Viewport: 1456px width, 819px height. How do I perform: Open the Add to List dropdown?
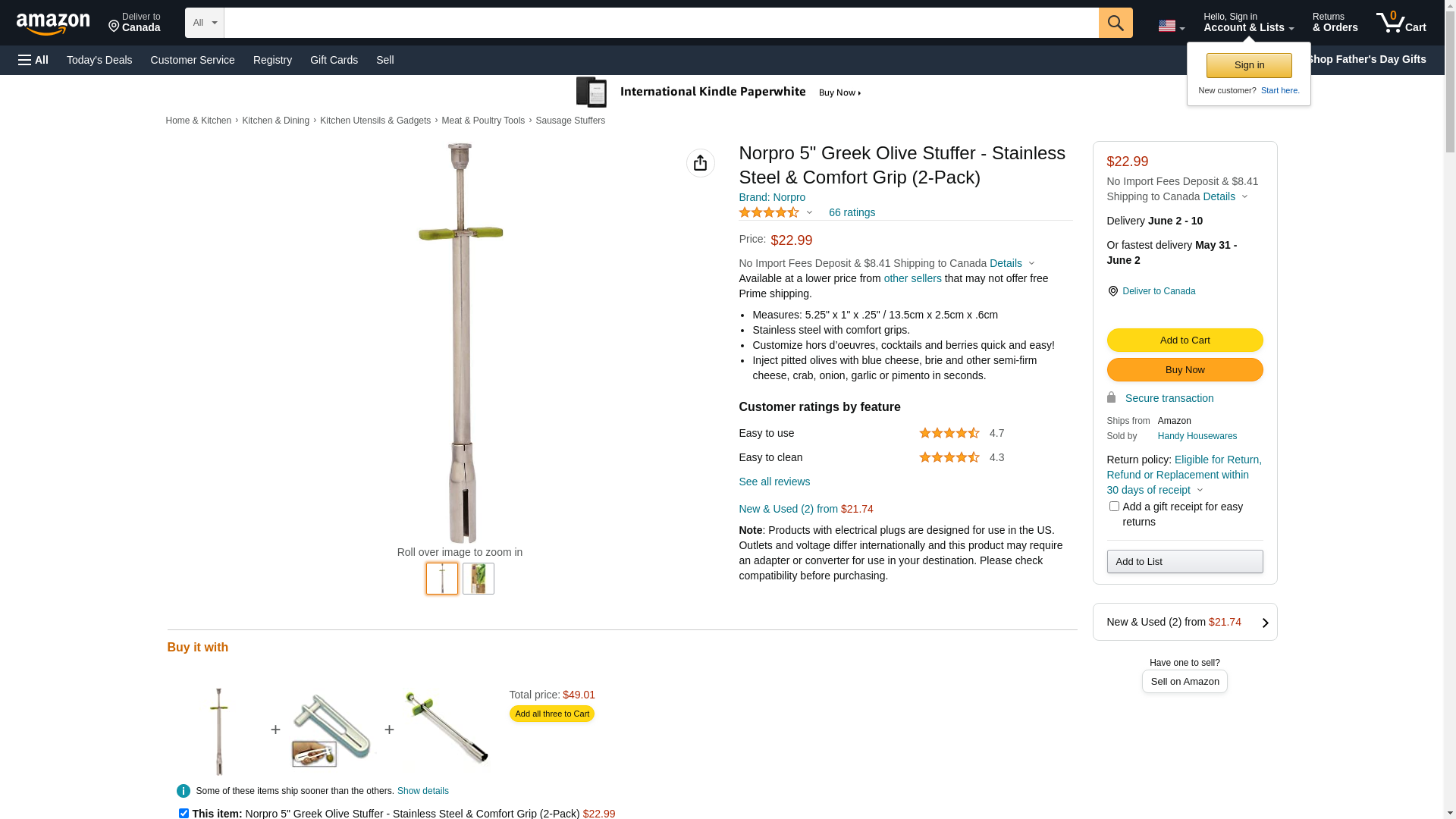pyautogui.click(x=1185, y=562)
